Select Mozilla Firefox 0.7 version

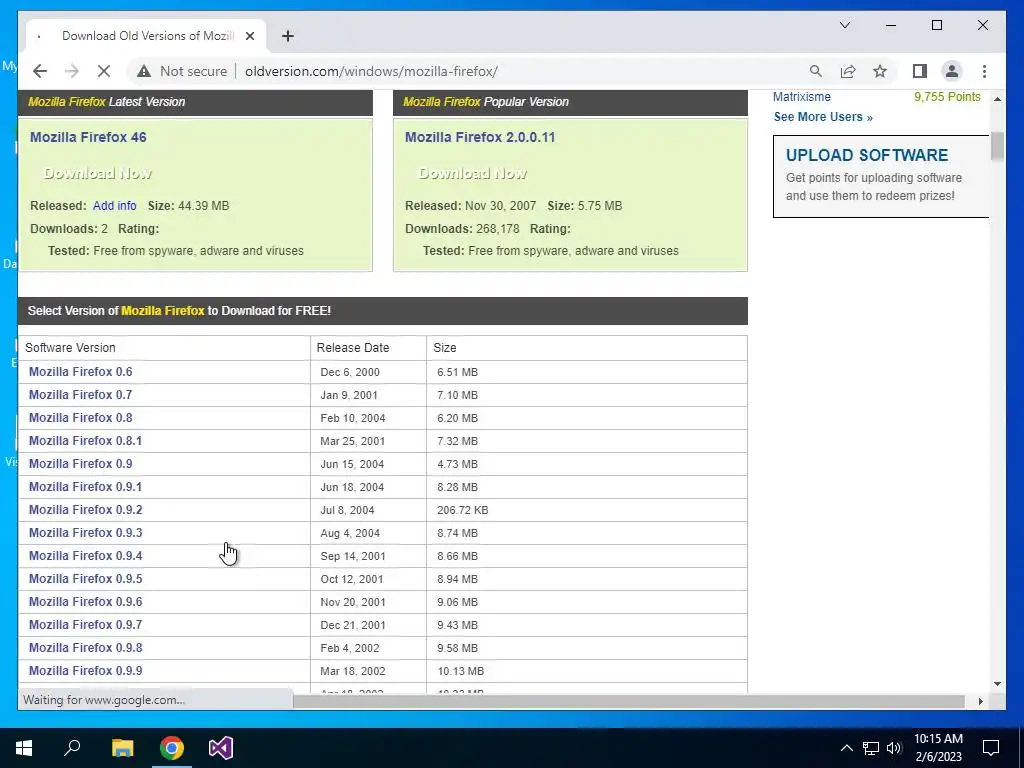point(80,394)
